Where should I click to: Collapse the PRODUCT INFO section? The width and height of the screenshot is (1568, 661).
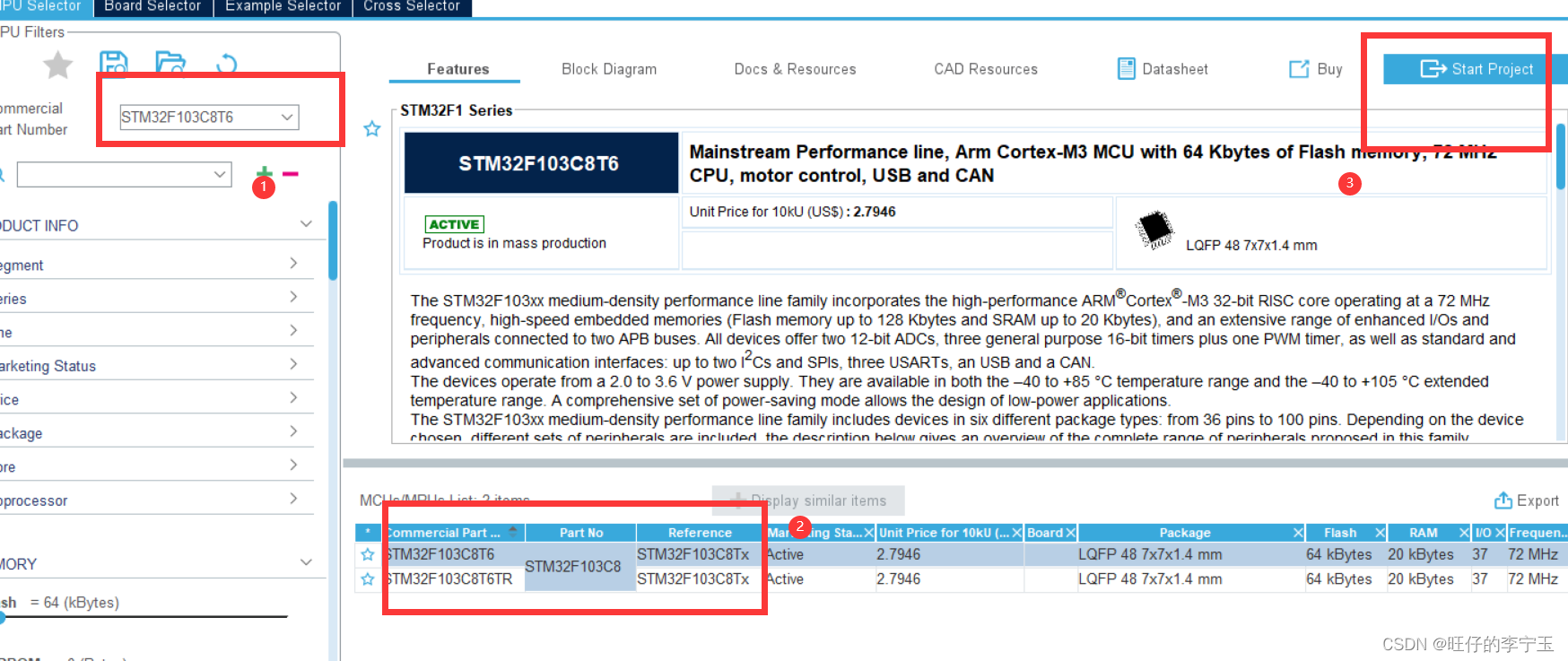306,224
